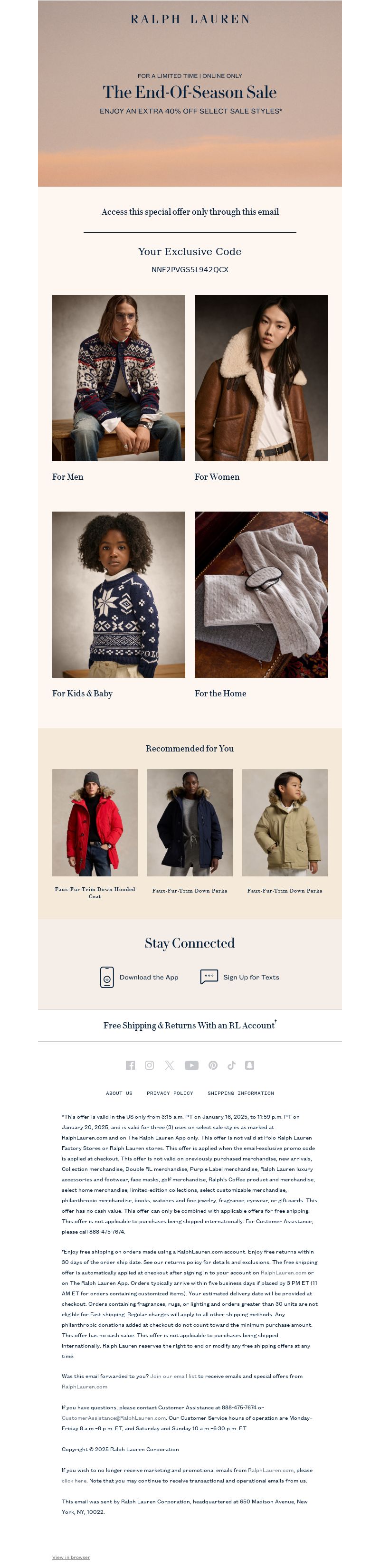This screenshot has height=1568, width=380.
Task: Click the Ralph Lauren logo header
Action: pos(190,19)
